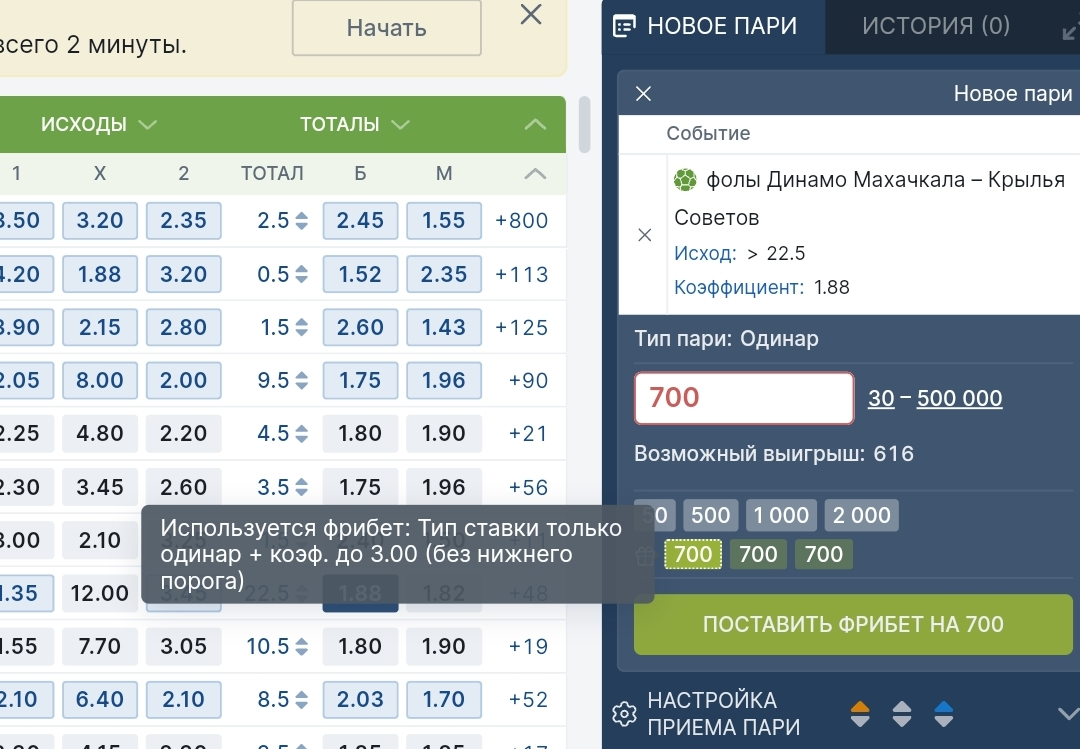Screen dimensions: 1080x749
Task: Switch to the История (0) tab
Action: click(x=936, y=26)
